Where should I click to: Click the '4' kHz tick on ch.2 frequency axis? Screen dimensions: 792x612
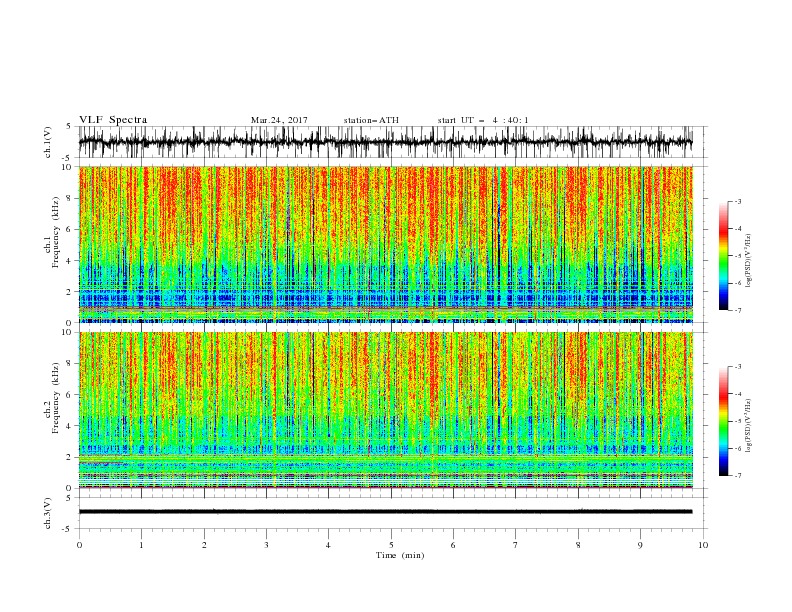(70, 426)
